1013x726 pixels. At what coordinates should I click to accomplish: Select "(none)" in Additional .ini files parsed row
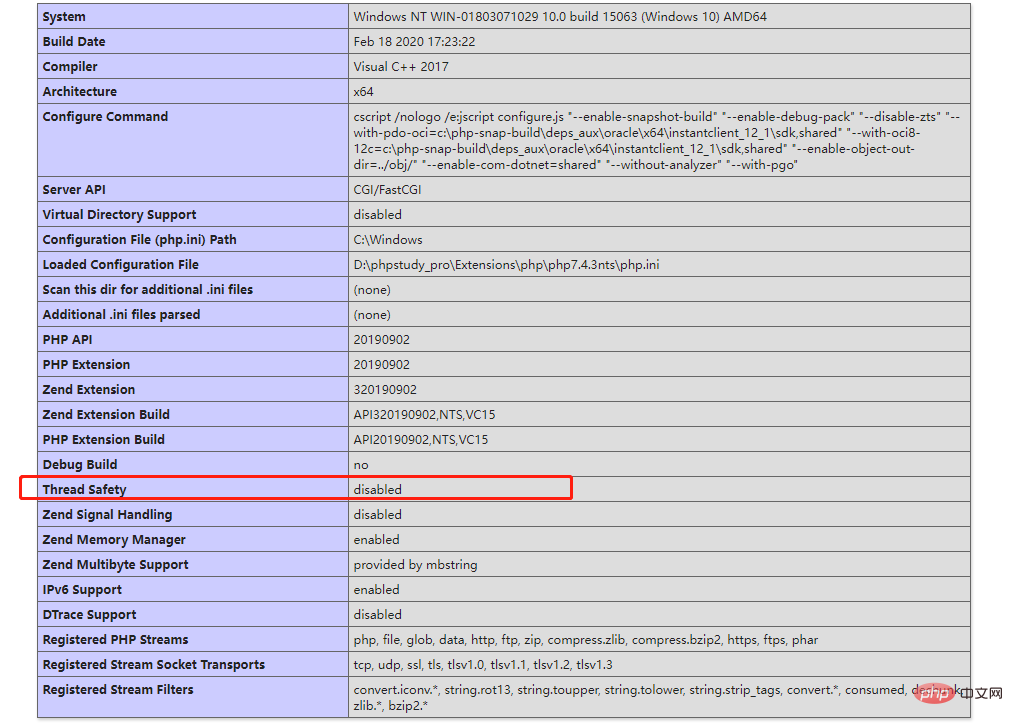[372, 315]
